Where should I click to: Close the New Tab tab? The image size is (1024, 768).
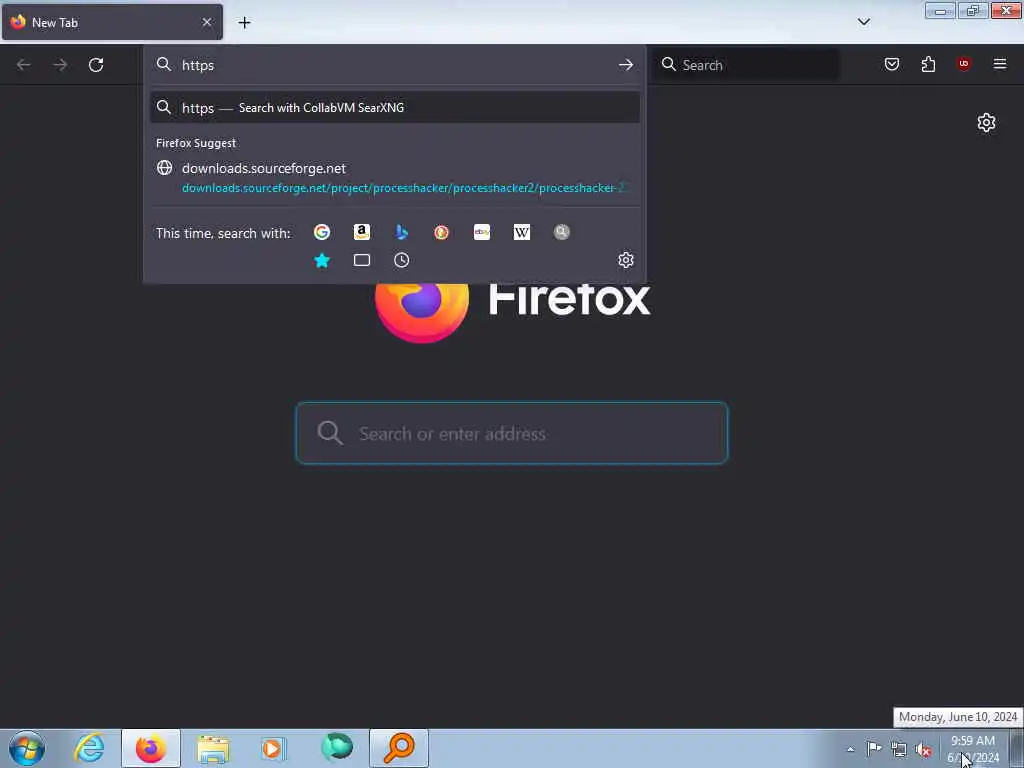(x=206, y=22)
